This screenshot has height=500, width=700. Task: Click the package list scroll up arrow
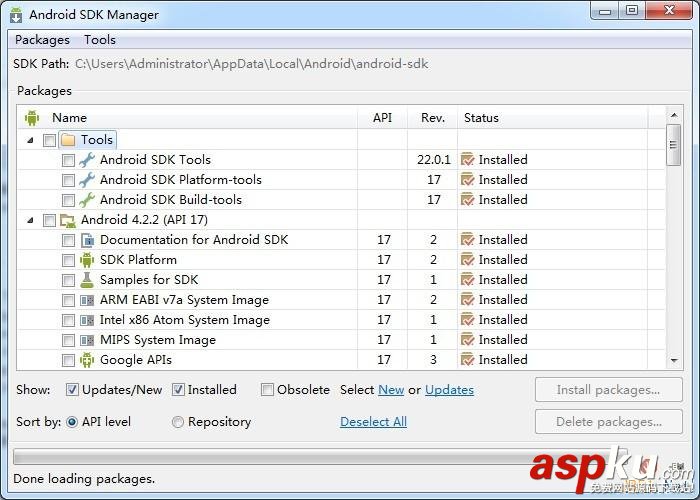click(x=674, y=116)
